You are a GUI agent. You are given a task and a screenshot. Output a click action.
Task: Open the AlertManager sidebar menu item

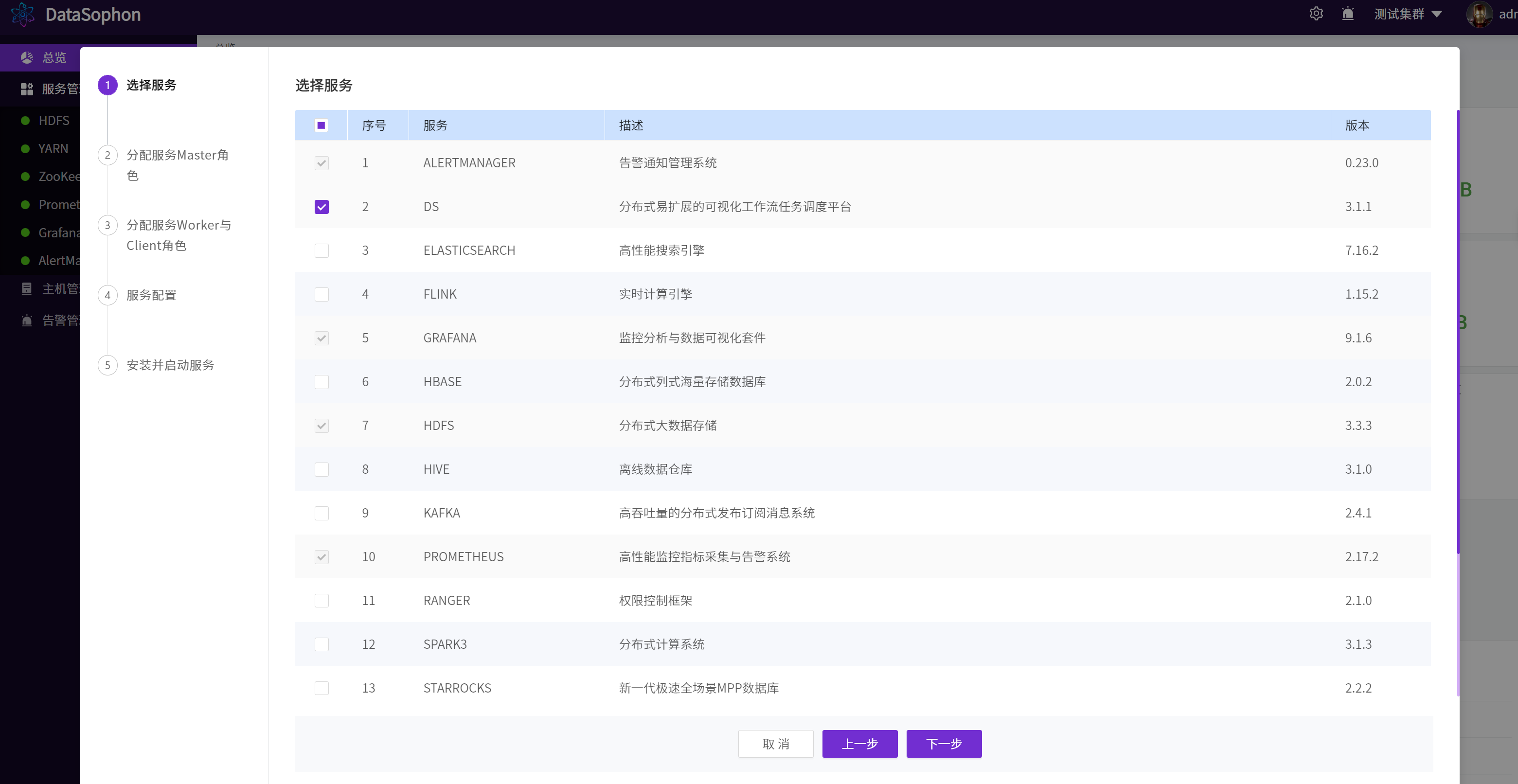pyautogui.click(x=59, y=260)
